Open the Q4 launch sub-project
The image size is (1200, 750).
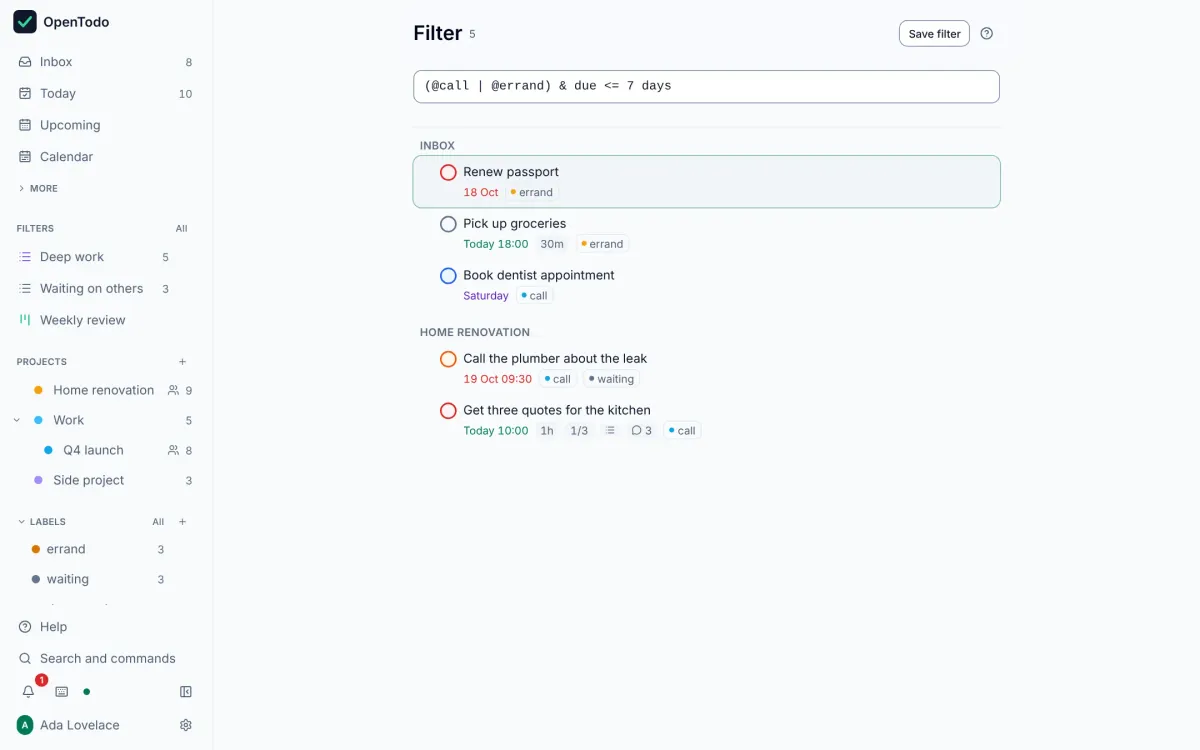click(x=93, y=450)
